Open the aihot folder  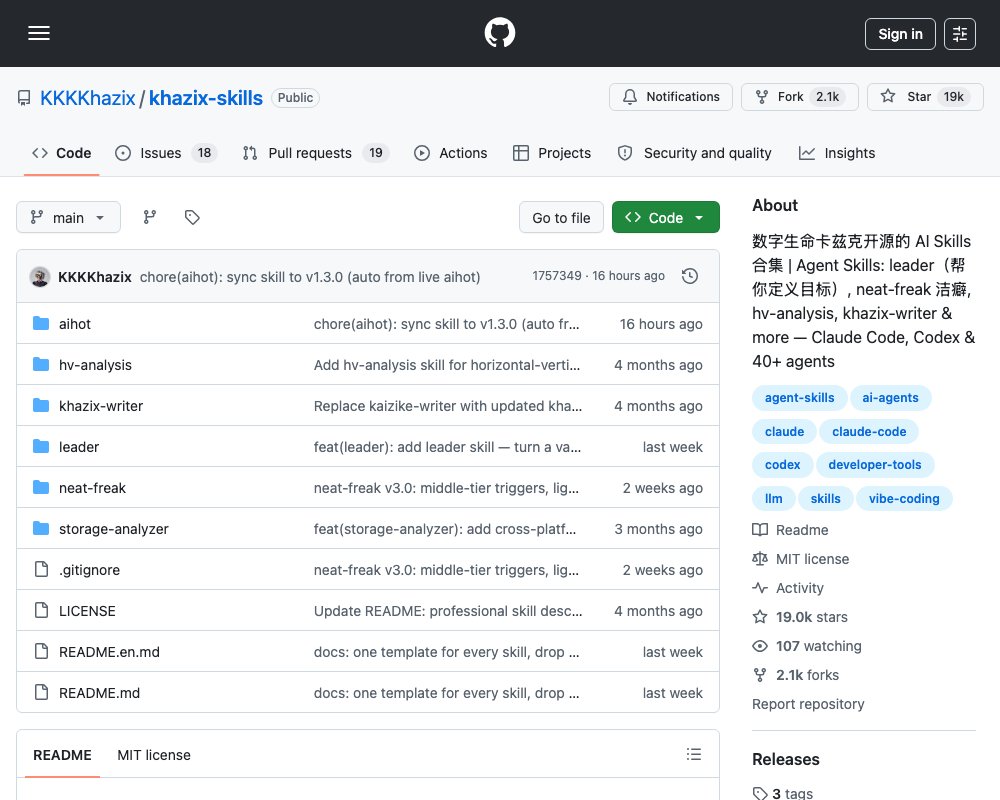(75, 324)
